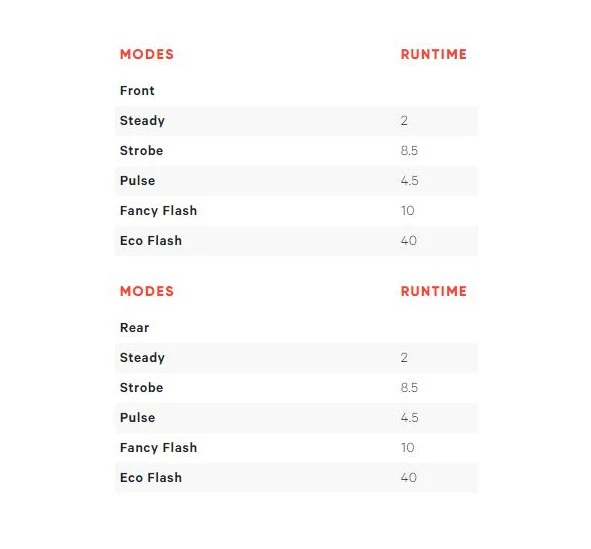The height and width of the screenshot is (549, 591).
Task: Click Pulse in the Front table
Action: [137, 180]
